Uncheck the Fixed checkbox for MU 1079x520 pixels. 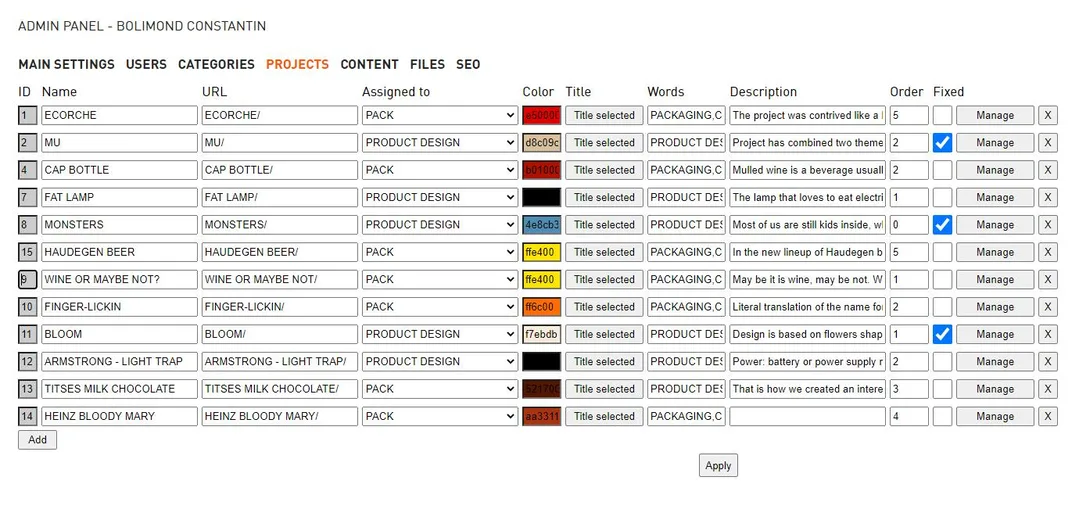coord(943,142)
